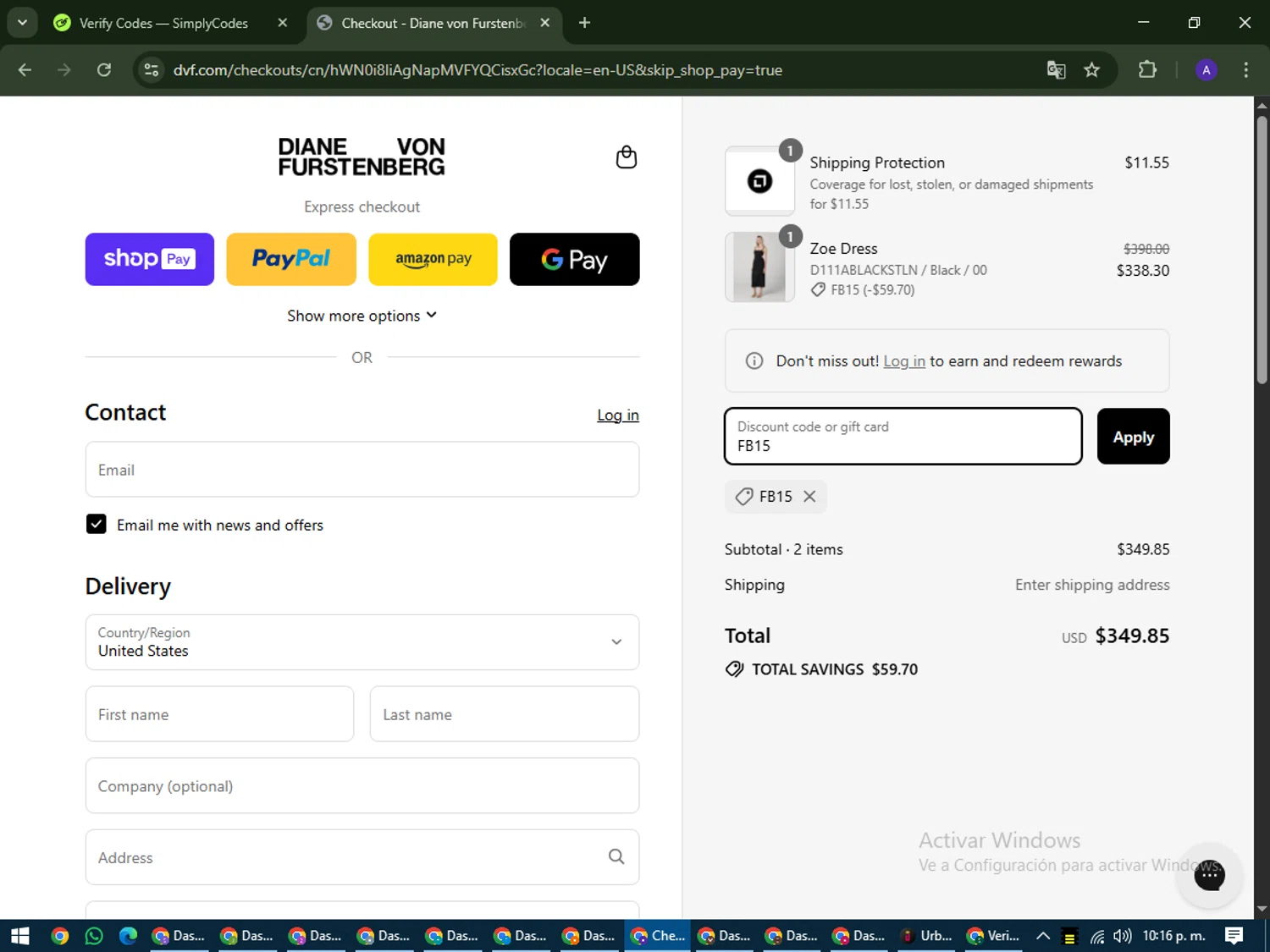
Task: Open Chrome from the taskbar
Action: [60, 936]
